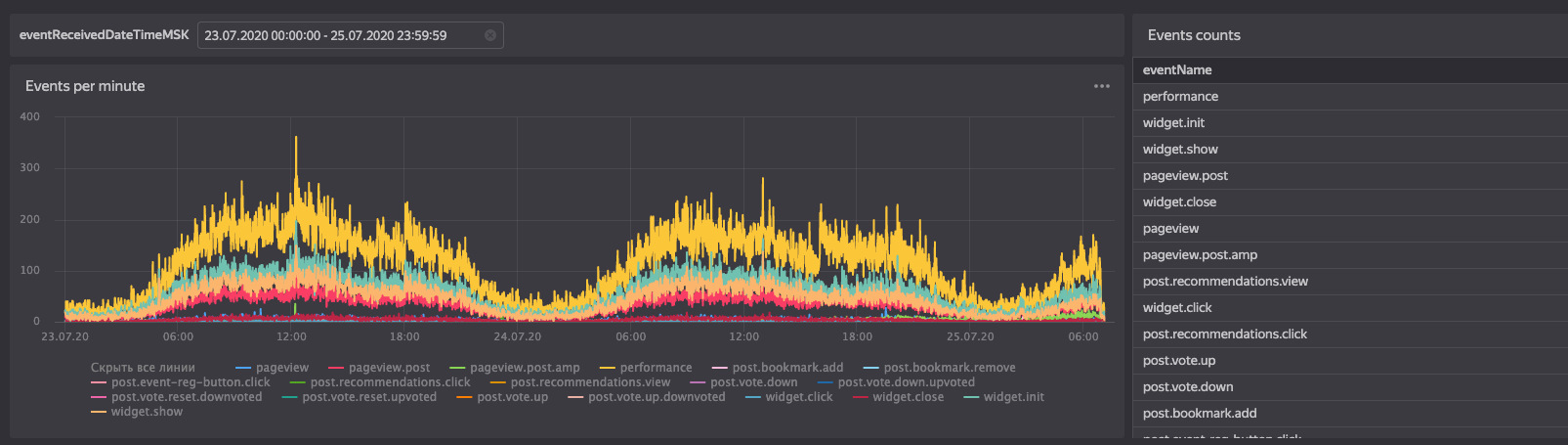Click the 24.07.20 x-axis label
This screenshot has height=445, width=1568.
pos(518,336)
